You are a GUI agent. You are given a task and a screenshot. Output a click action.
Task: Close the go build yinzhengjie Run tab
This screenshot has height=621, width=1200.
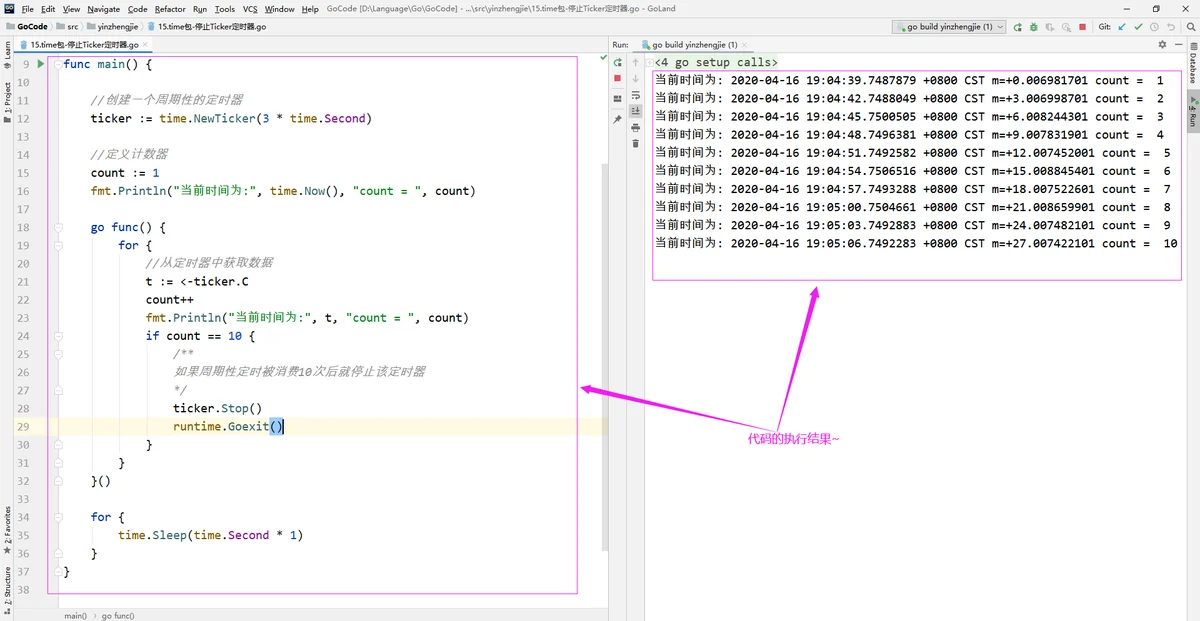tap(745, 45)
